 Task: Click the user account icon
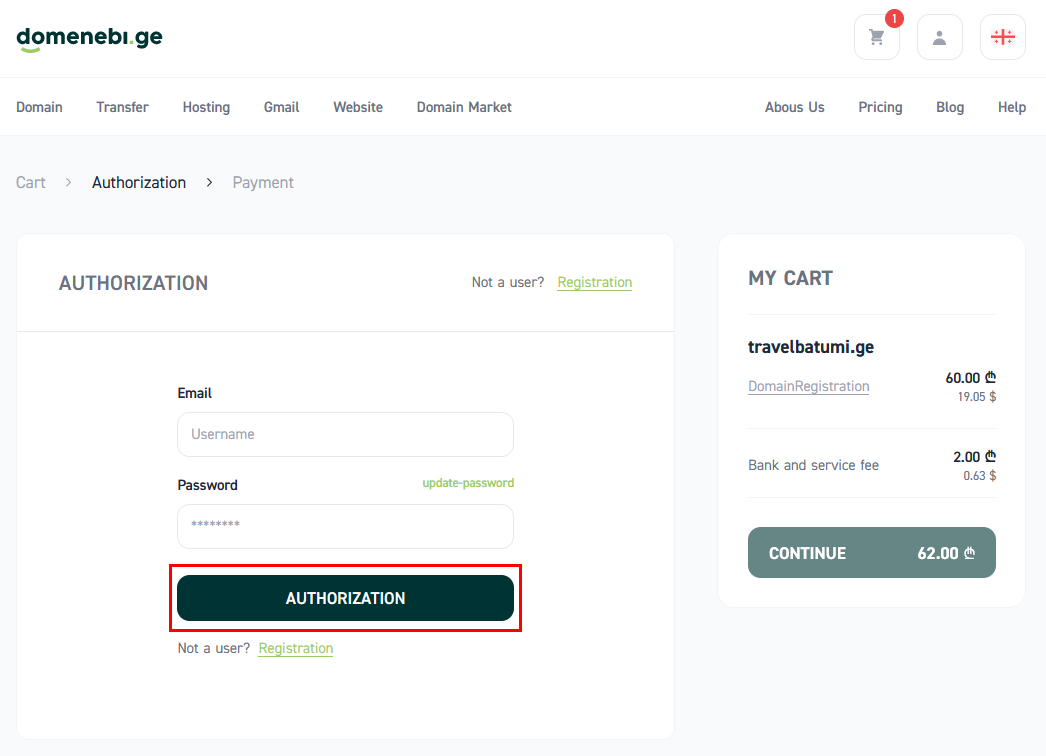click(939, 37)
